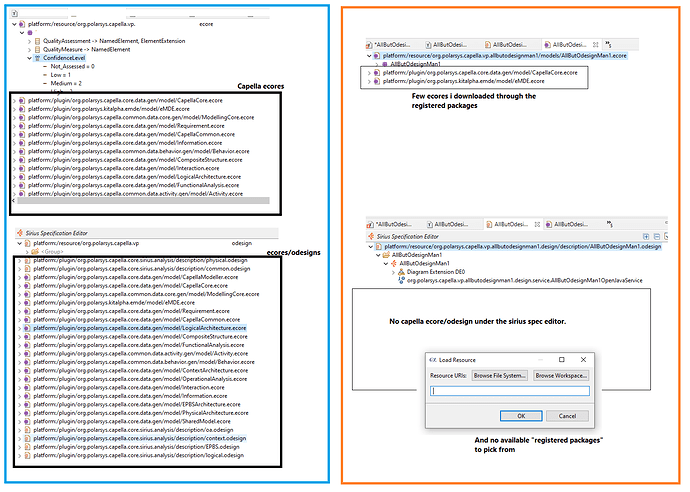Collapse the ConfidenceLevel enum node
Screen dimensions: 690x492
[x=30, y=58]
